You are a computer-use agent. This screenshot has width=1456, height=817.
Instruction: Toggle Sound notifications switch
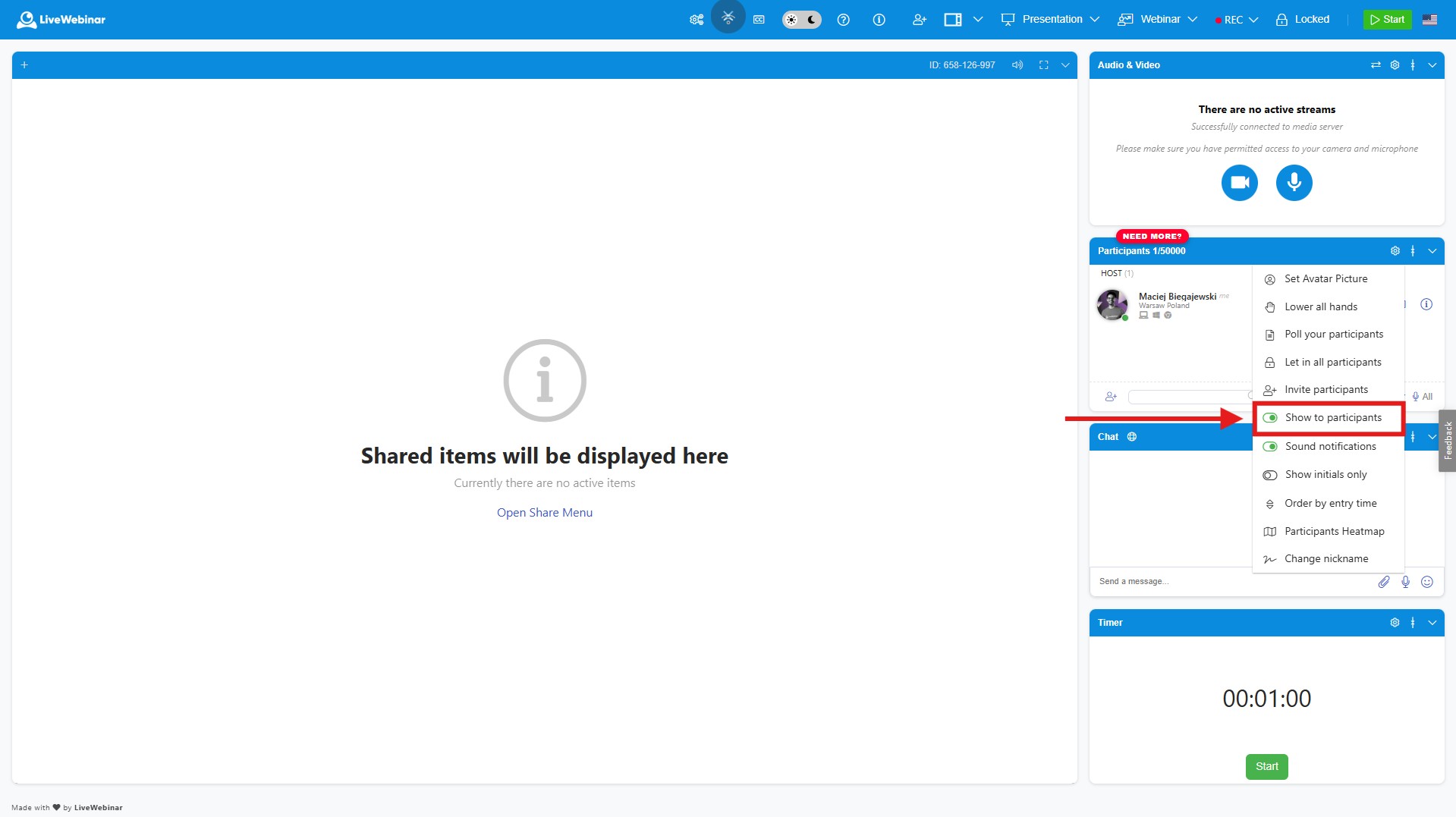coord(1270,447)
